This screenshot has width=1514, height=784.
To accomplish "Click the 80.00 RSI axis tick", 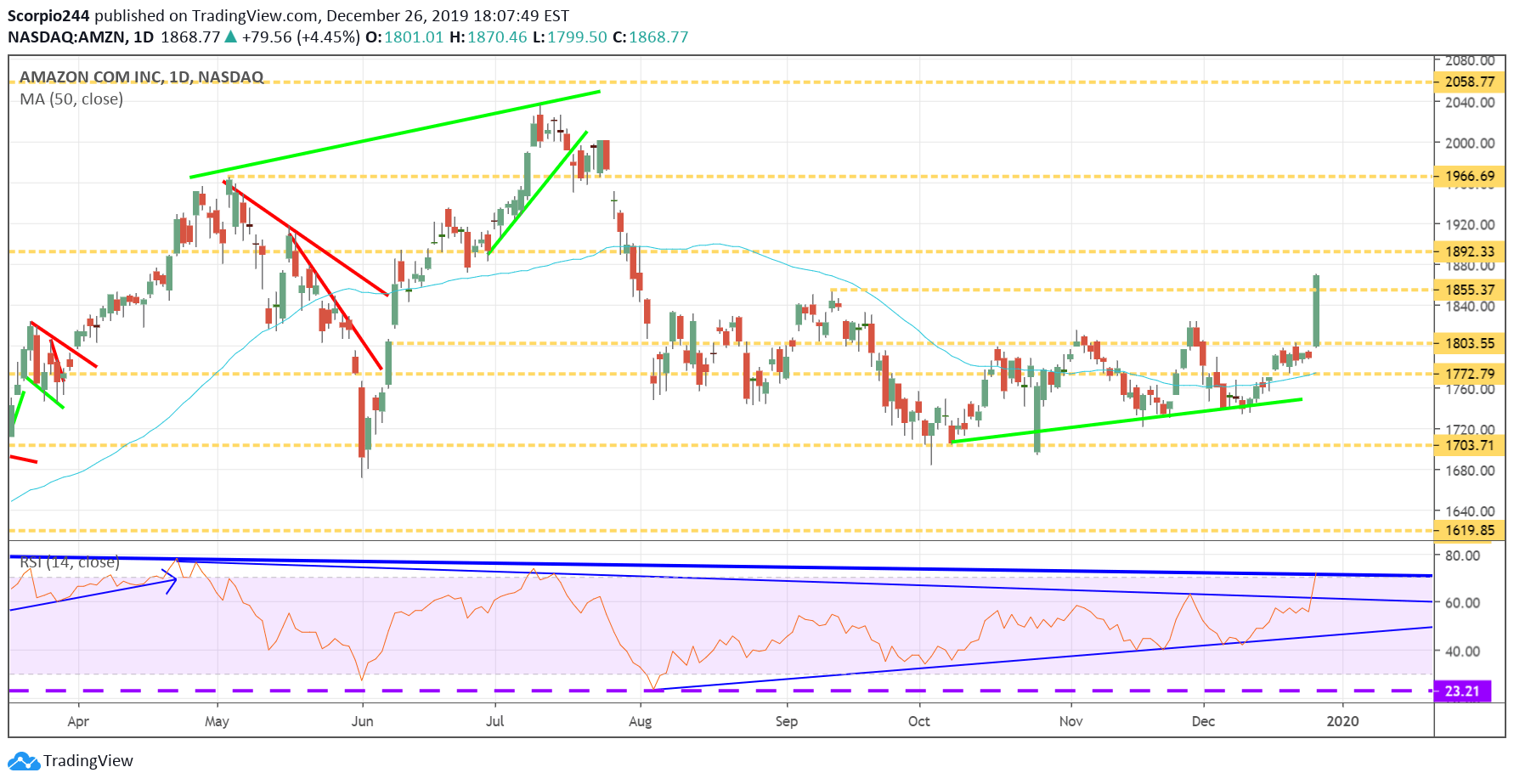I will (x=1463, y=556).
